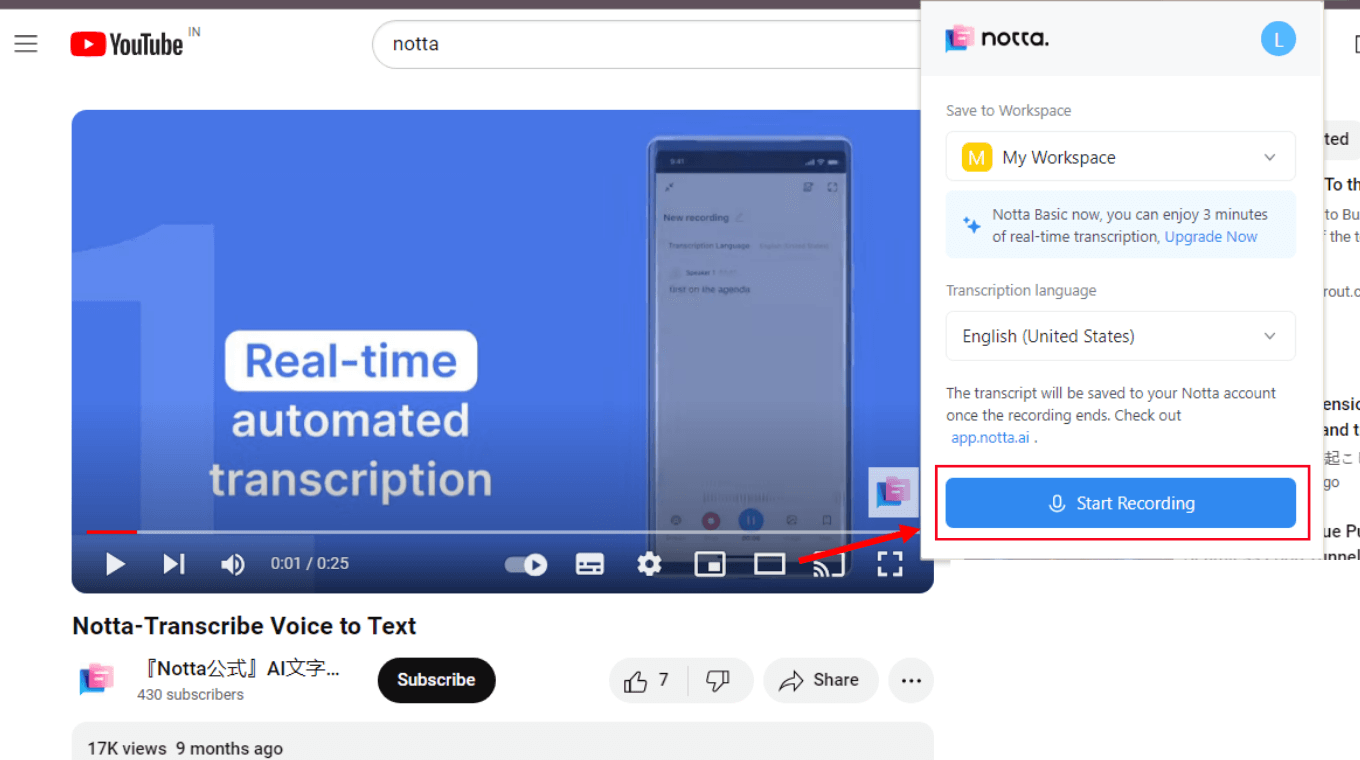Subscribe to the Notta channel

[x=436, y=680]
